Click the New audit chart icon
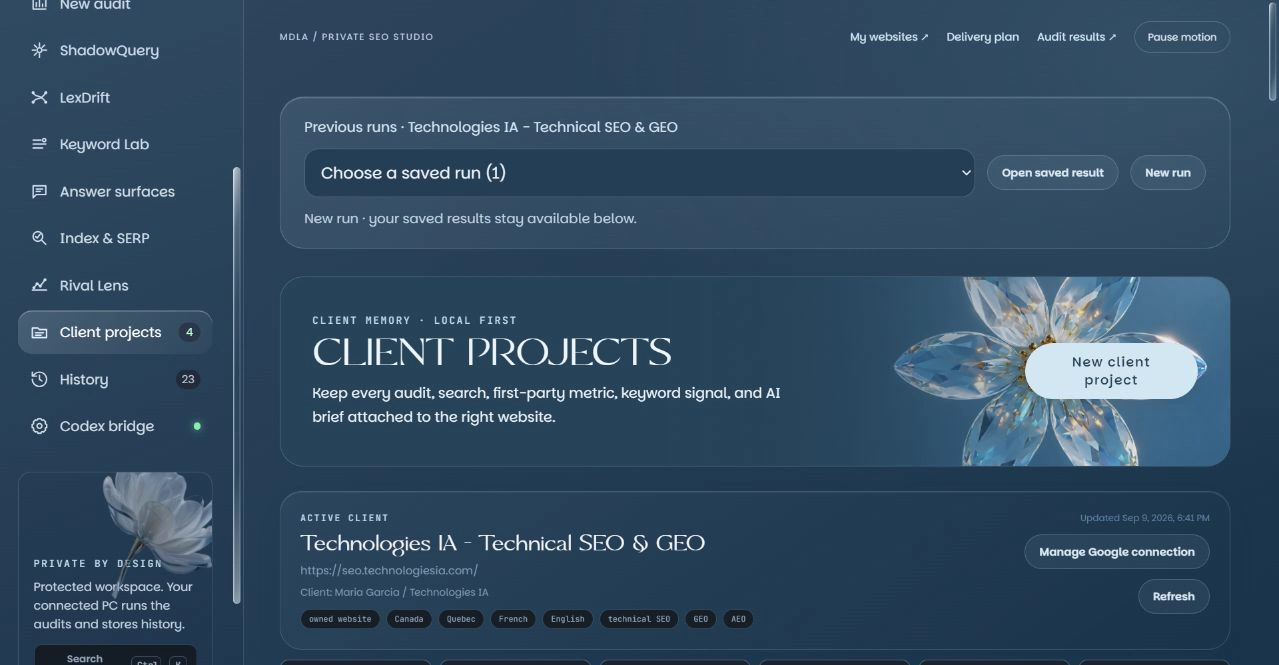 coord(39,5)
